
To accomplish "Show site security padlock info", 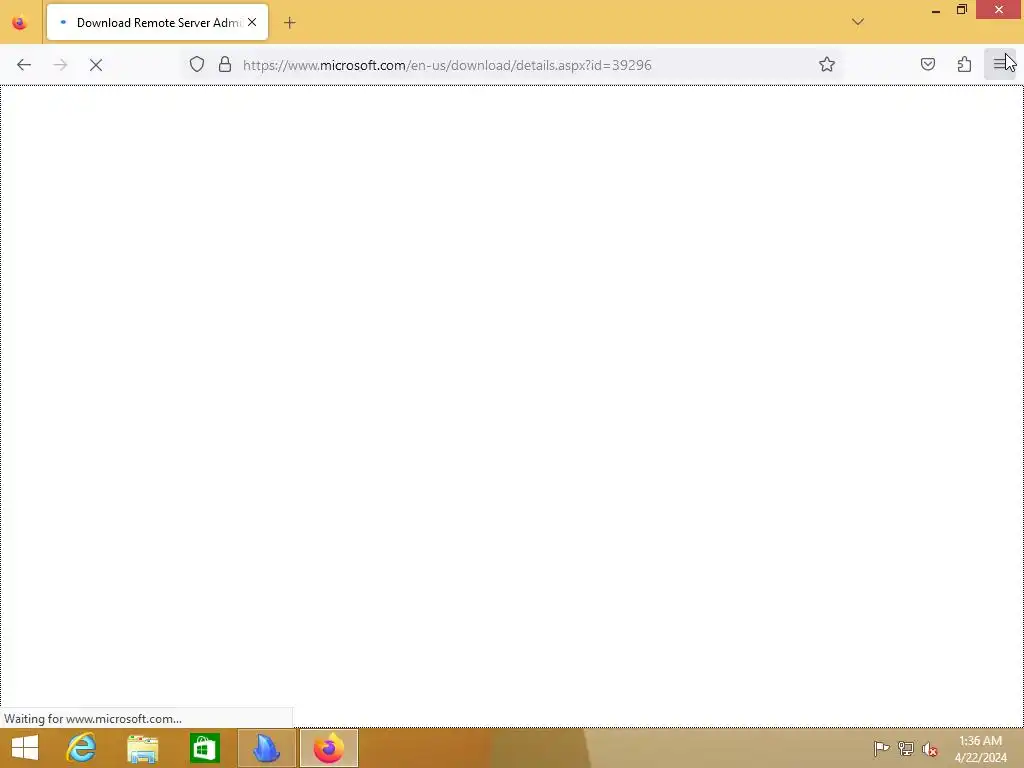I will (x=225, y=64).
